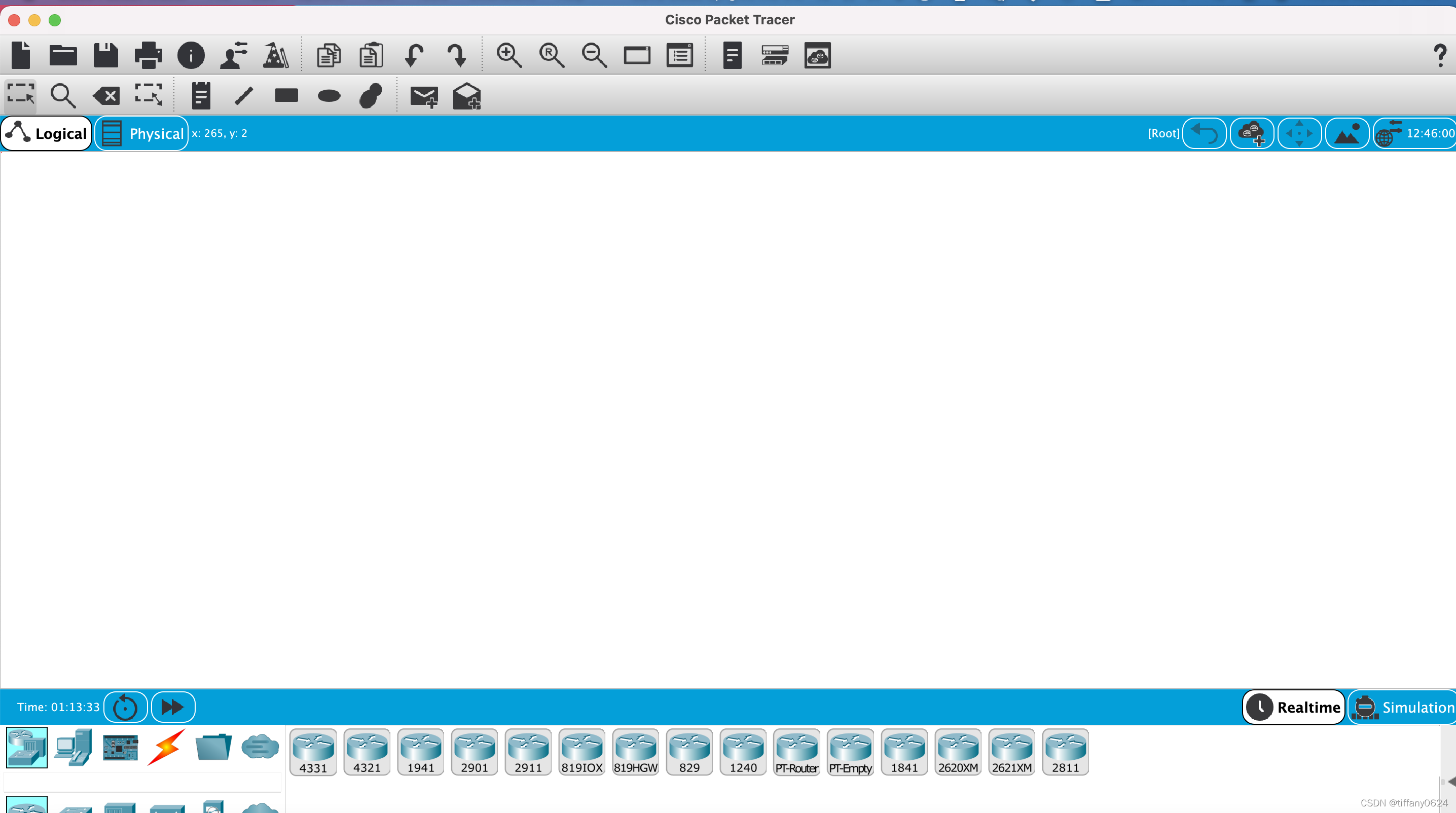This screenshot has width=1456, height=813.
Task: Add a Simple PDU envelope
Action: [424, 97]
